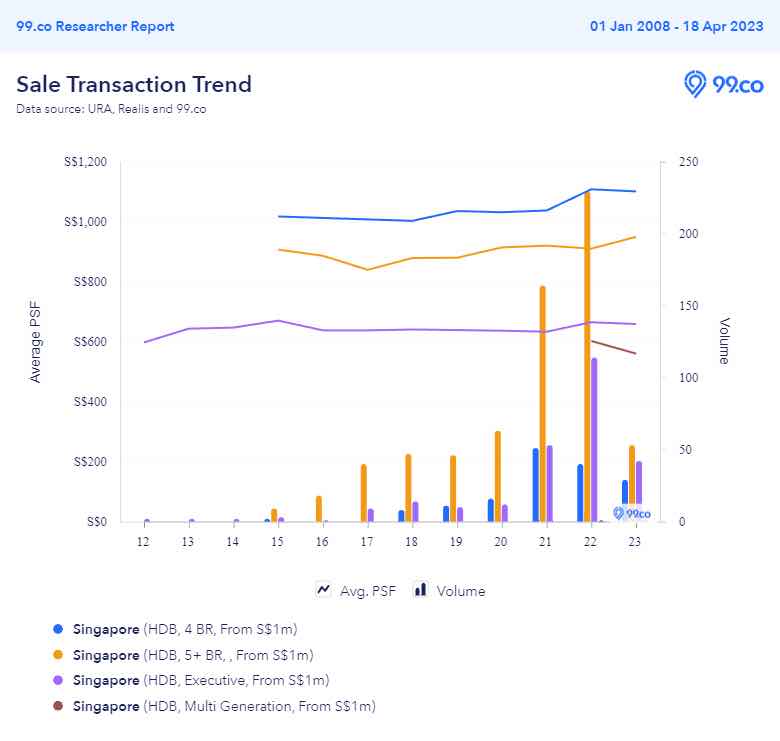Viewport: 780px width, 741px height.
Task: Click the Sale Transaction Trend title
Action: click(134, 84)
